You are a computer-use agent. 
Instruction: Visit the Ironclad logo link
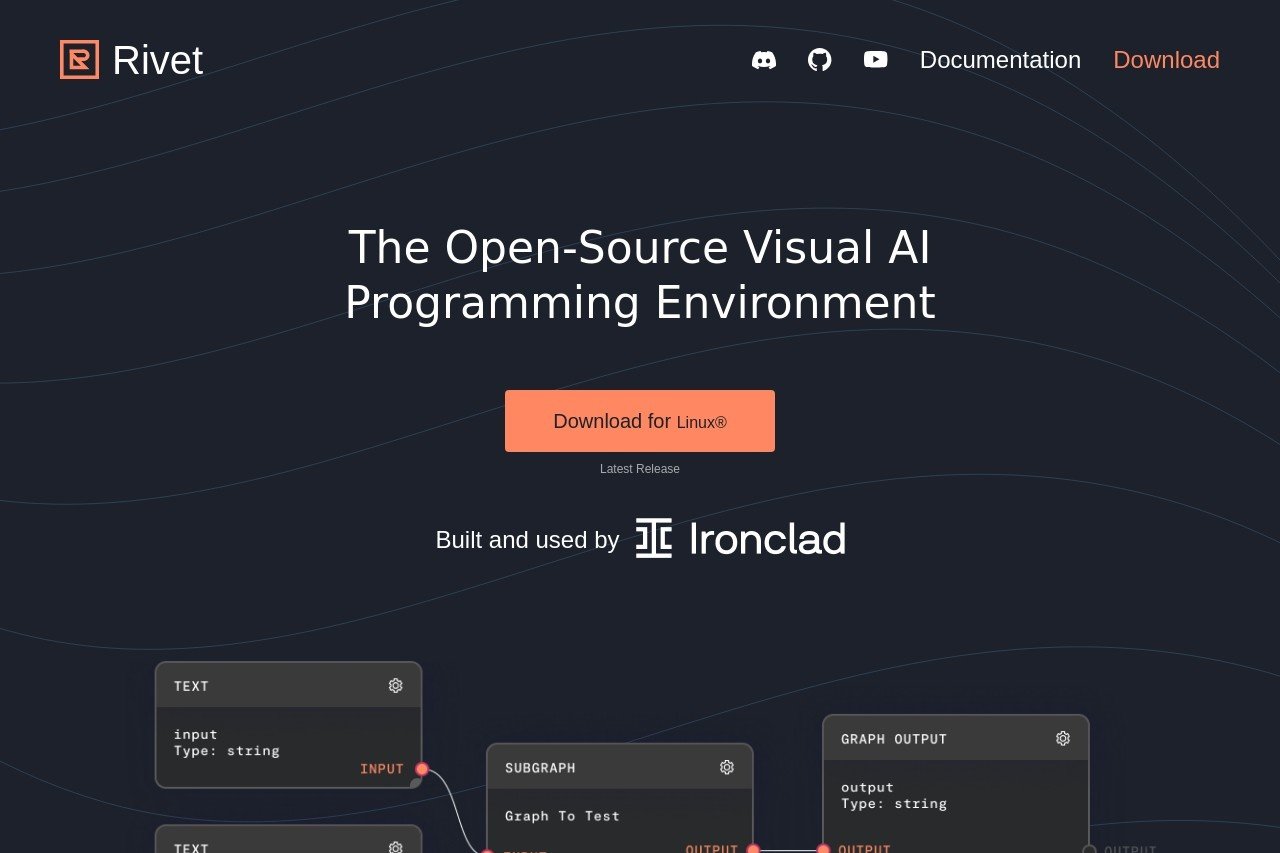click(x=741, y=538)
